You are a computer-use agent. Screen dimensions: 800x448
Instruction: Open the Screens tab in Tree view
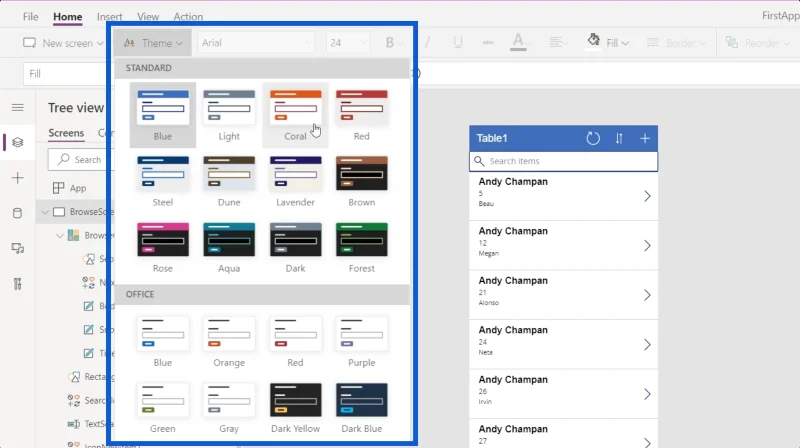point(66,133)
